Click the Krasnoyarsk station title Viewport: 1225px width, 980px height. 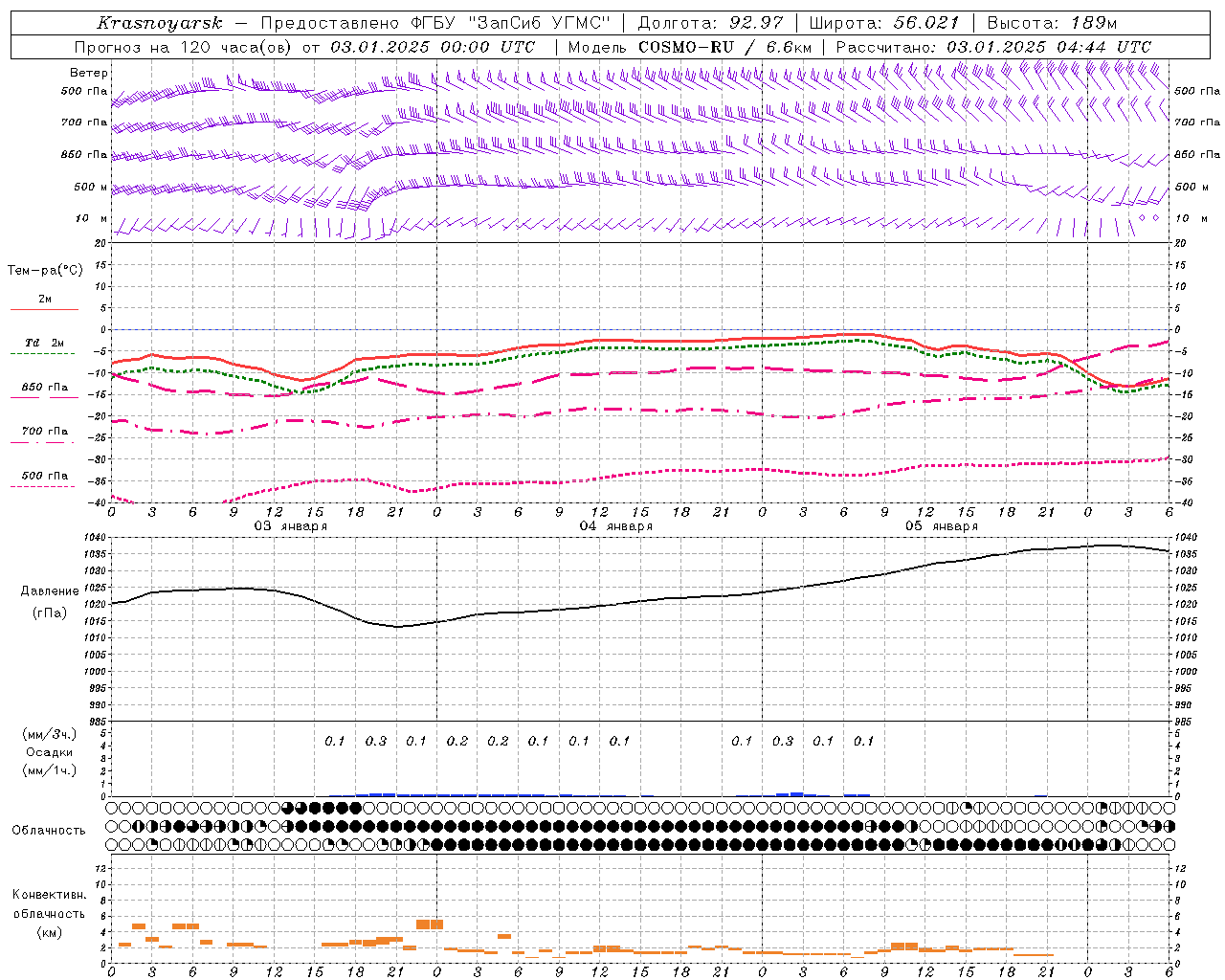[x=159, y=23]
